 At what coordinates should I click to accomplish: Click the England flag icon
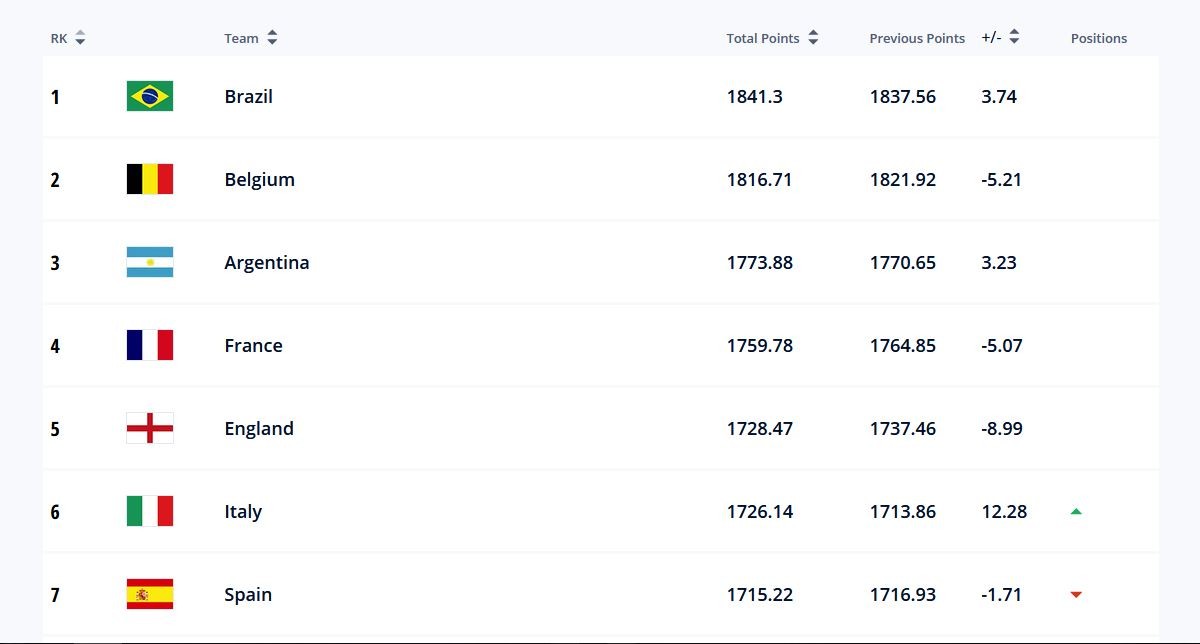(150, 428)
